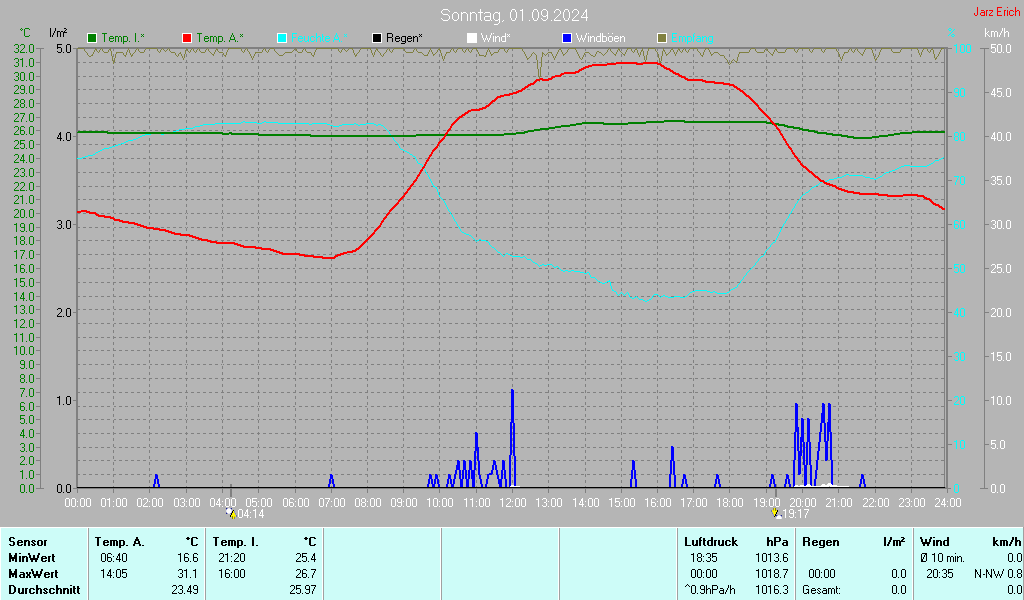Click the '°C' unit label above the temperature axis
The image size is (1024, 600).
[24, 33]
